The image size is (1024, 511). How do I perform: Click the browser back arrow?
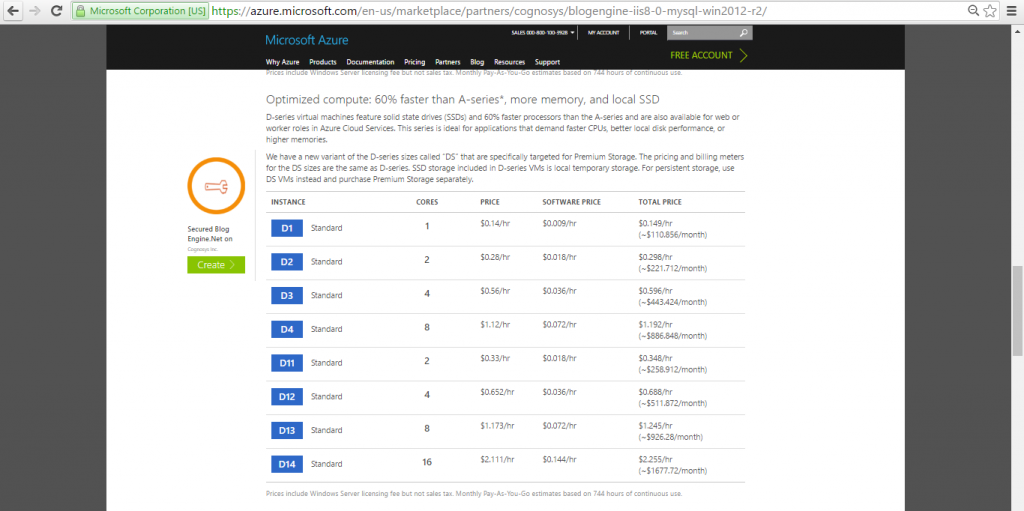pos(13,11)
